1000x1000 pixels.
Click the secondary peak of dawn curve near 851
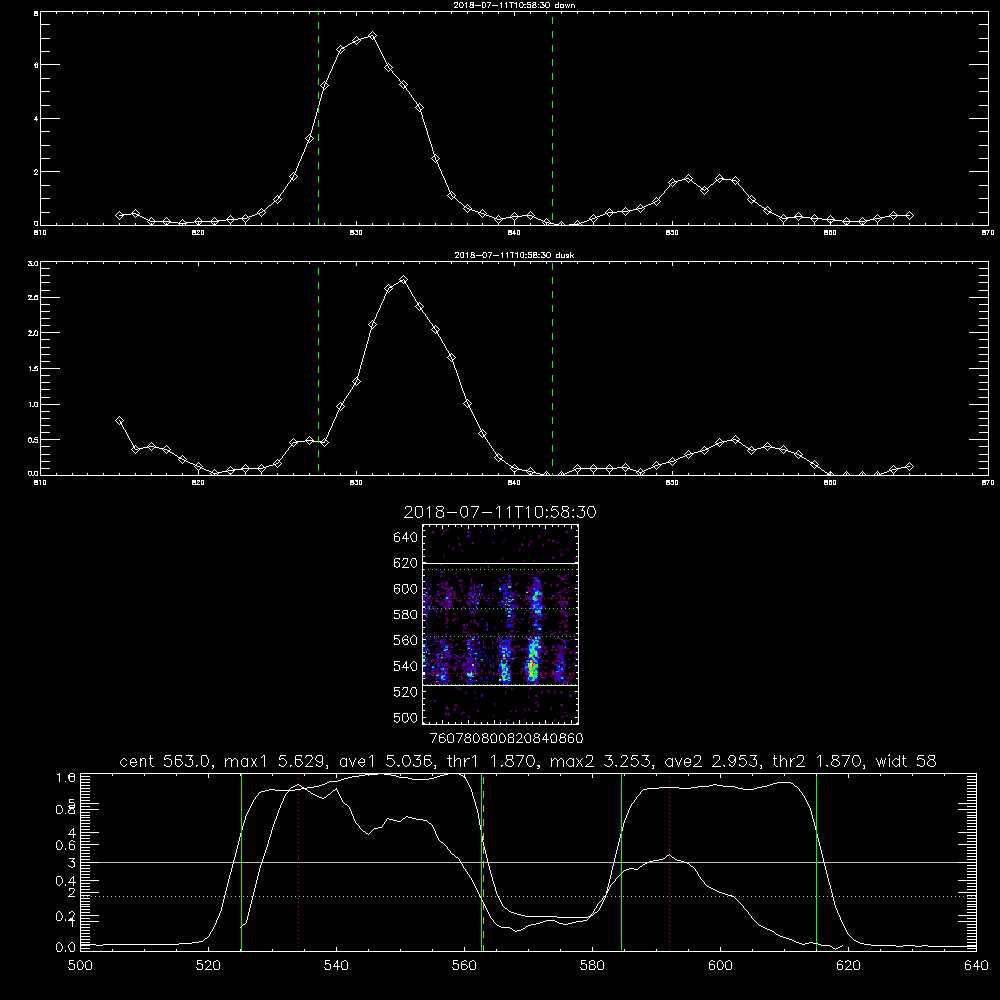688,179
